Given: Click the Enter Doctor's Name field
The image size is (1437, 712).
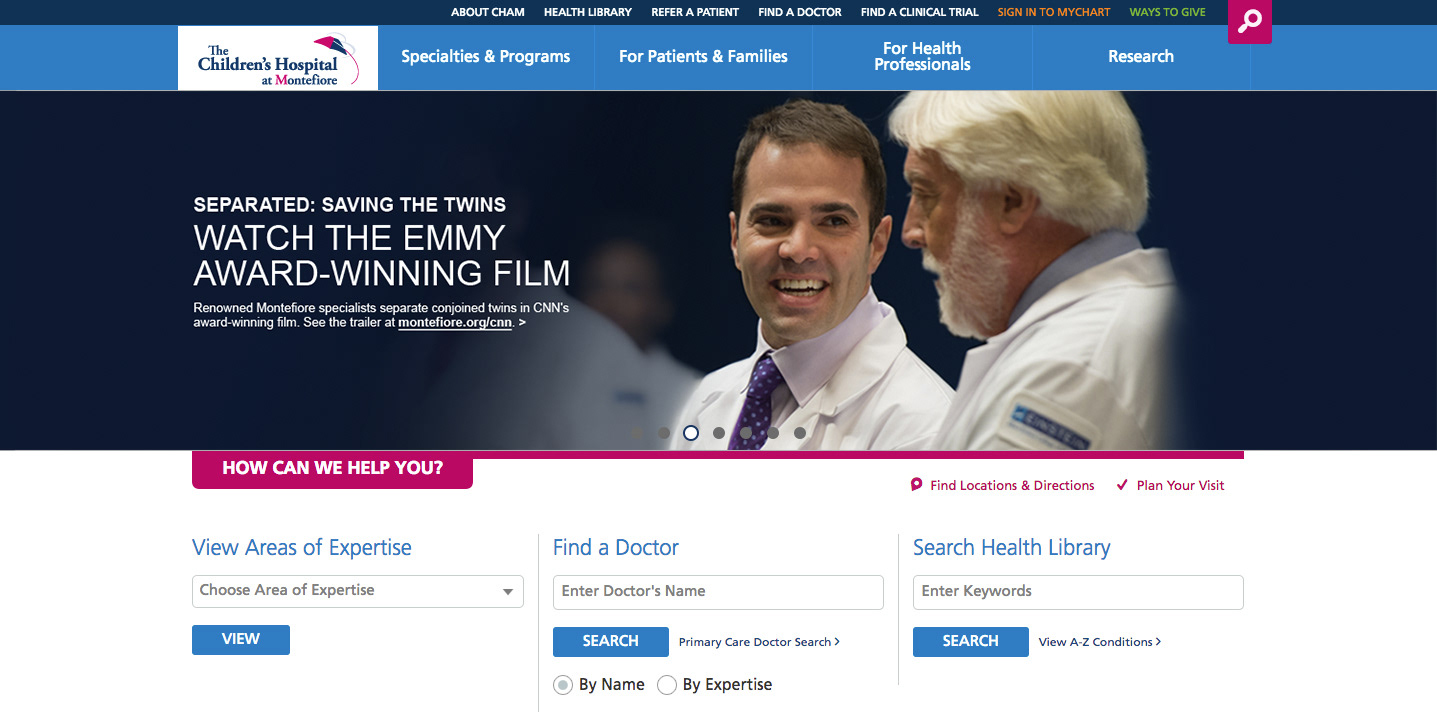Looking at the screenshot, I should [x=718, y=592].
